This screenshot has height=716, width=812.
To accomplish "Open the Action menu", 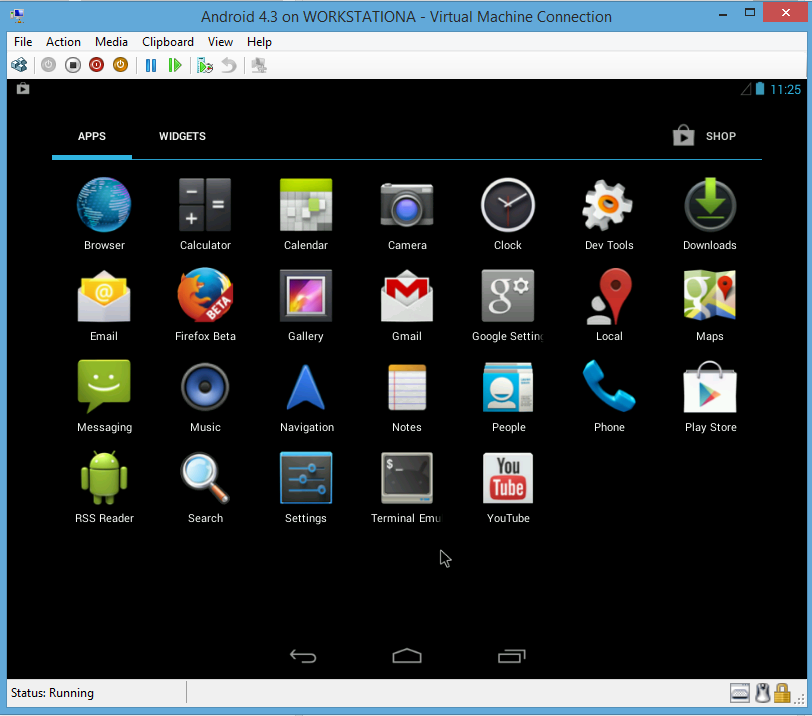I will tap(63, 42).
